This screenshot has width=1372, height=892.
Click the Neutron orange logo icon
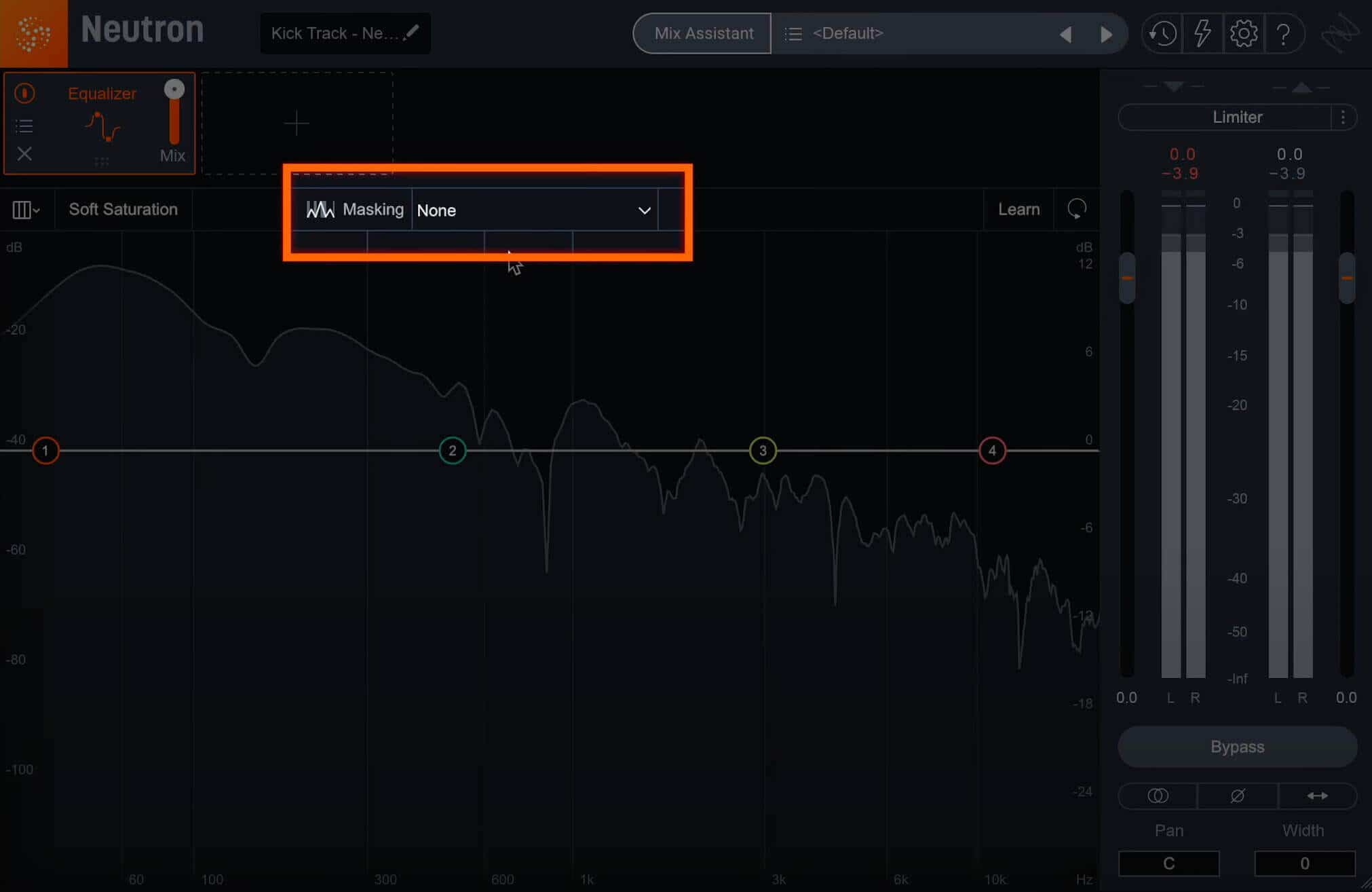click(33, 33)
